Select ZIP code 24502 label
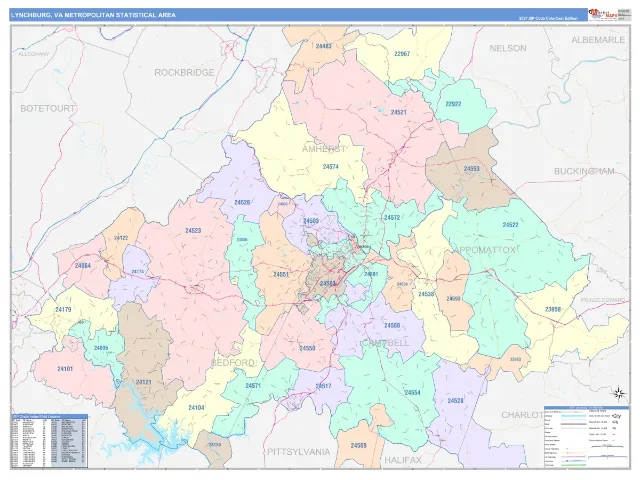The image size is (640, 480). 327,283
